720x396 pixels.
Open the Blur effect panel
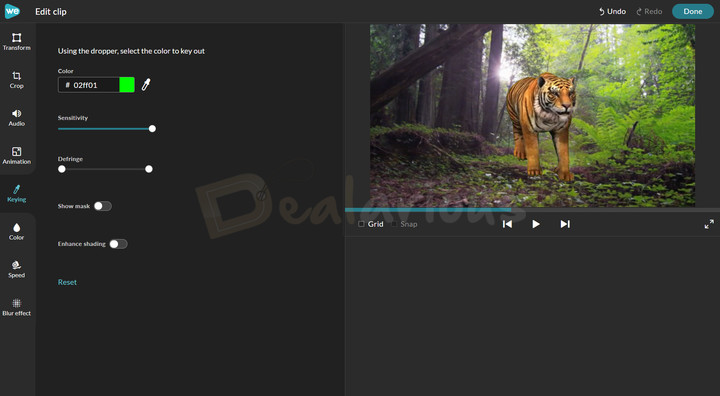click(17, 307)
